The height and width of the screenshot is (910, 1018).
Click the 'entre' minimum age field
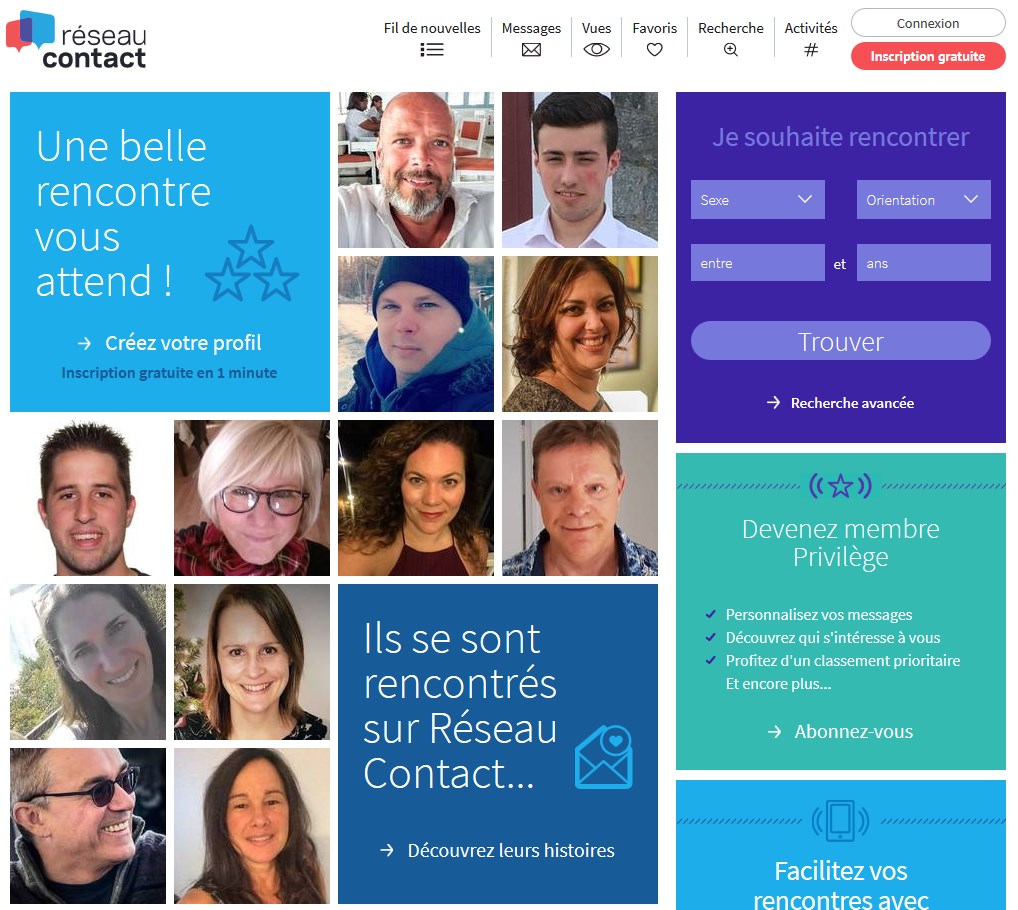point(758,263)
